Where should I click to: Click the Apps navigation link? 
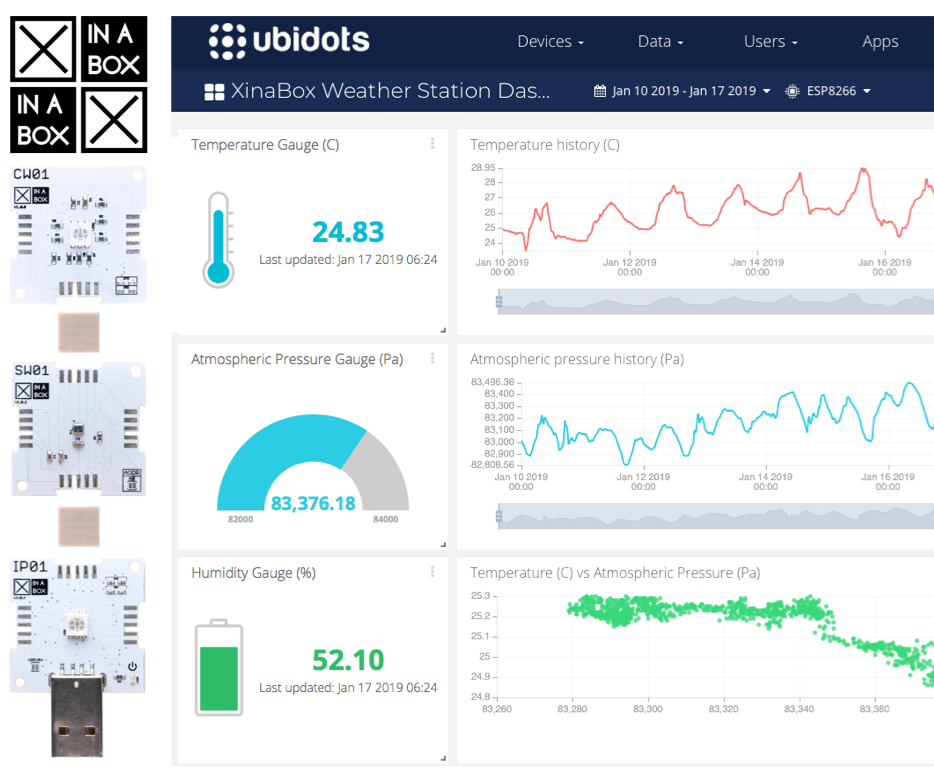pos(880,41)
